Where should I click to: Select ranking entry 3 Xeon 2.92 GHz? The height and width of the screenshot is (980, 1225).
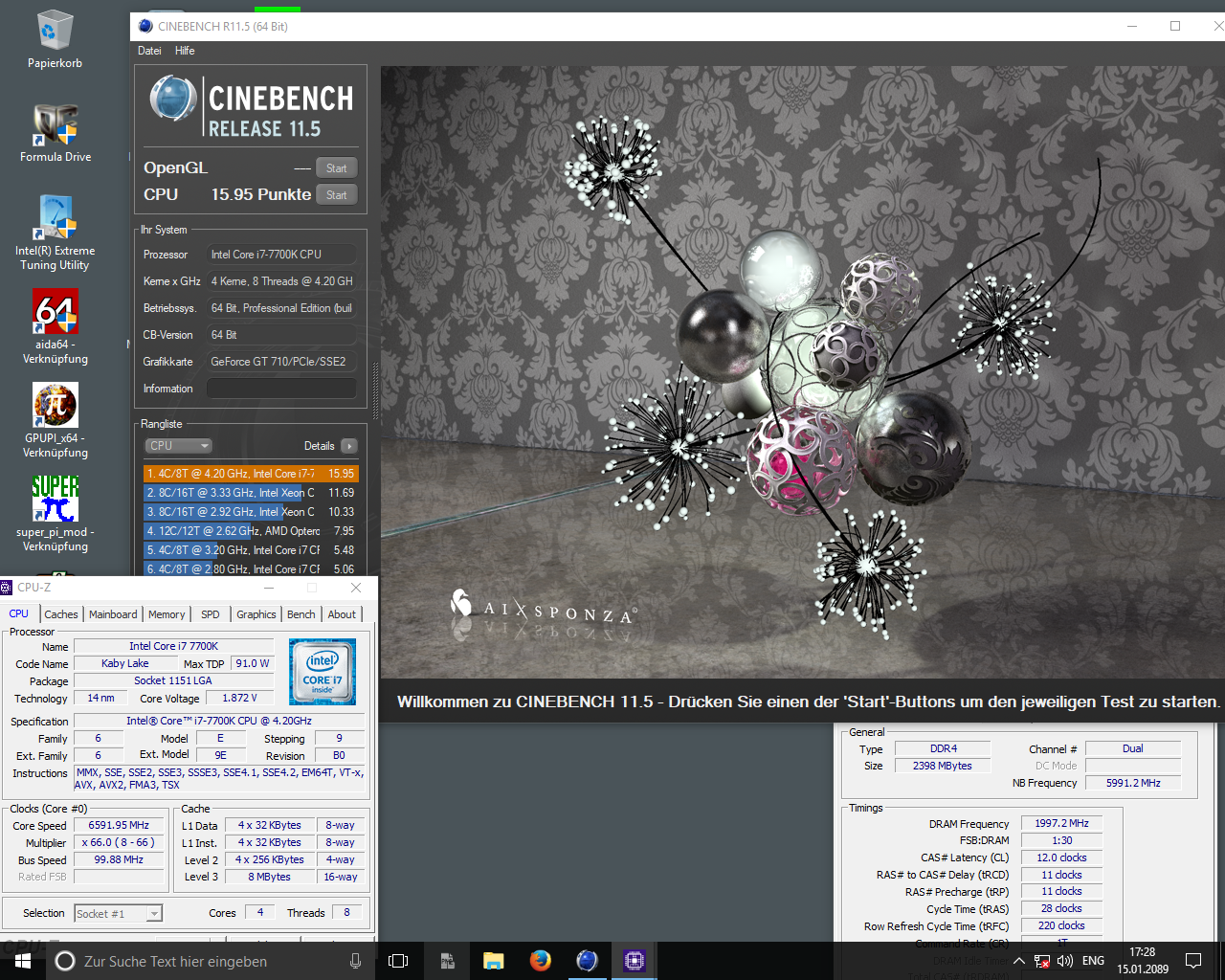point(251,512)
